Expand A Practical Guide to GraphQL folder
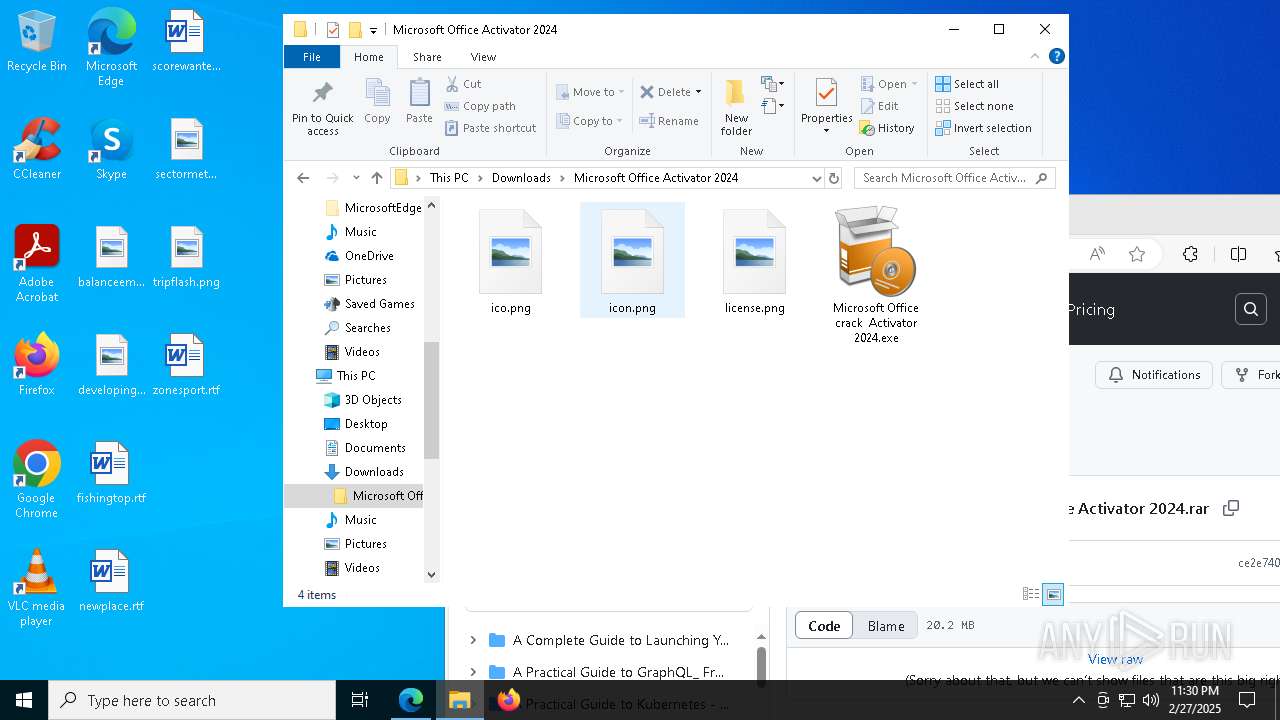This screenshot has width=1280, height=720. coord(473,672)
